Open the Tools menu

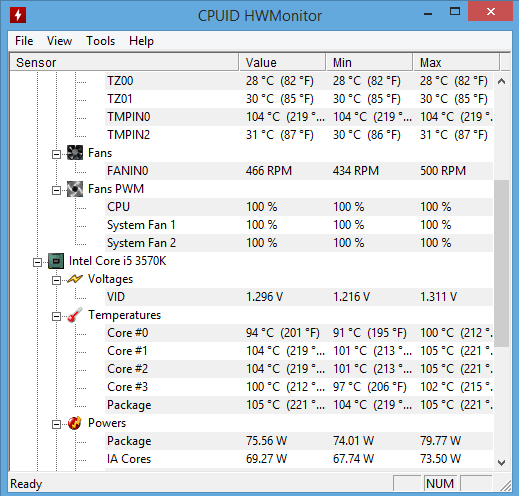pos(101,41)
